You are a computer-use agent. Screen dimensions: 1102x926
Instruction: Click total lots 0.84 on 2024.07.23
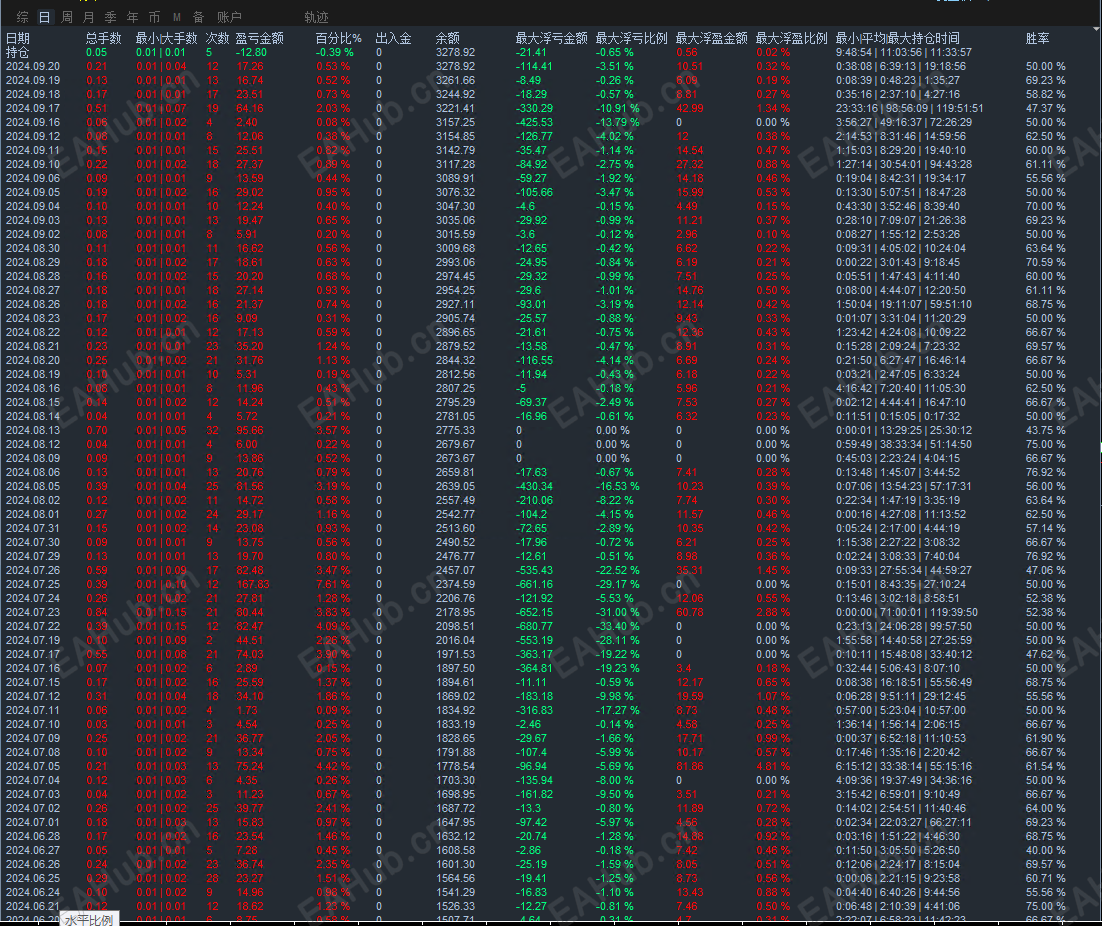pyautogui.click(x=97, y=613)
